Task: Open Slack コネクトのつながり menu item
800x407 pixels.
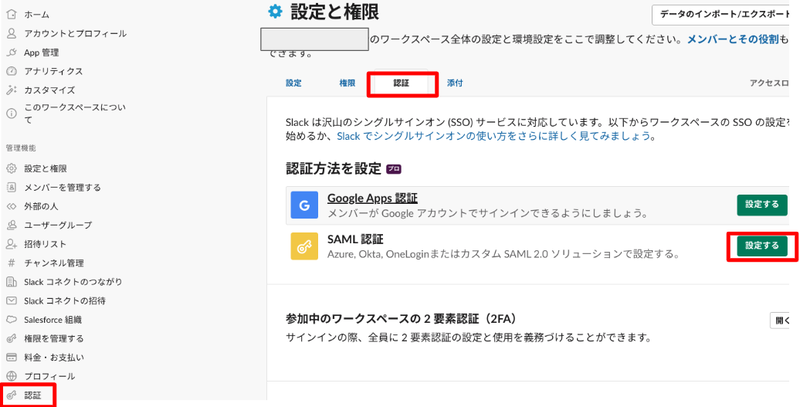Action: 73,282
